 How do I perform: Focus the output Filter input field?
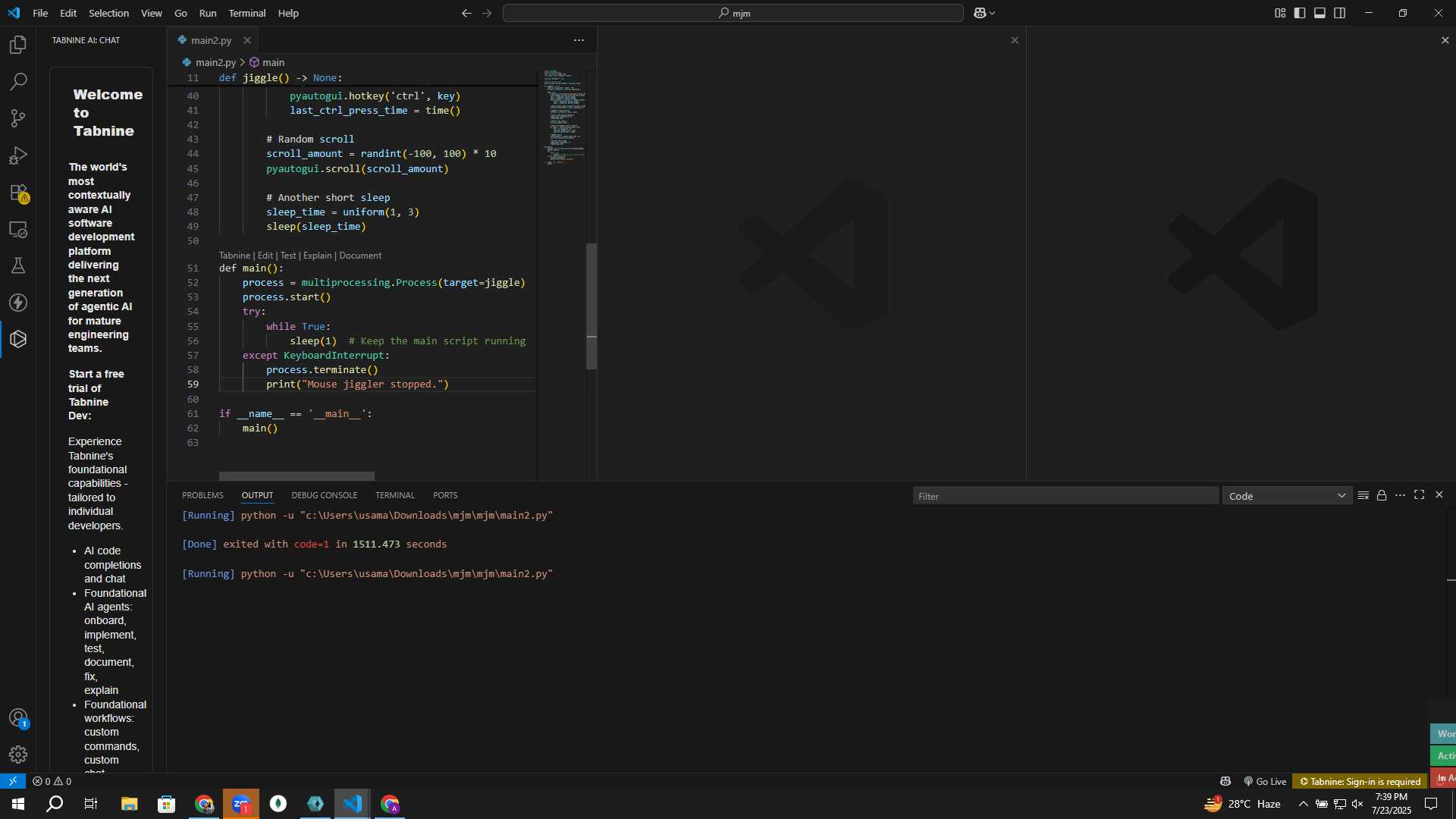[1065, 496]
